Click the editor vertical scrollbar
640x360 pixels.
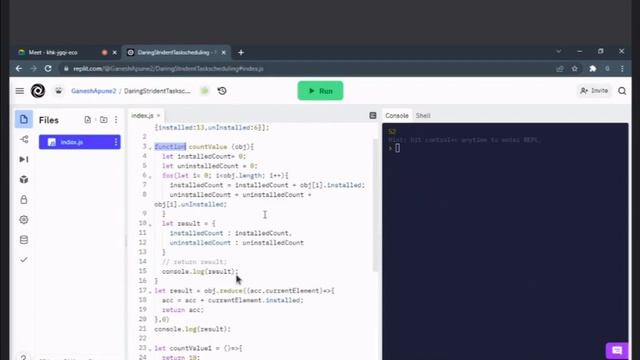click(375, 205)
